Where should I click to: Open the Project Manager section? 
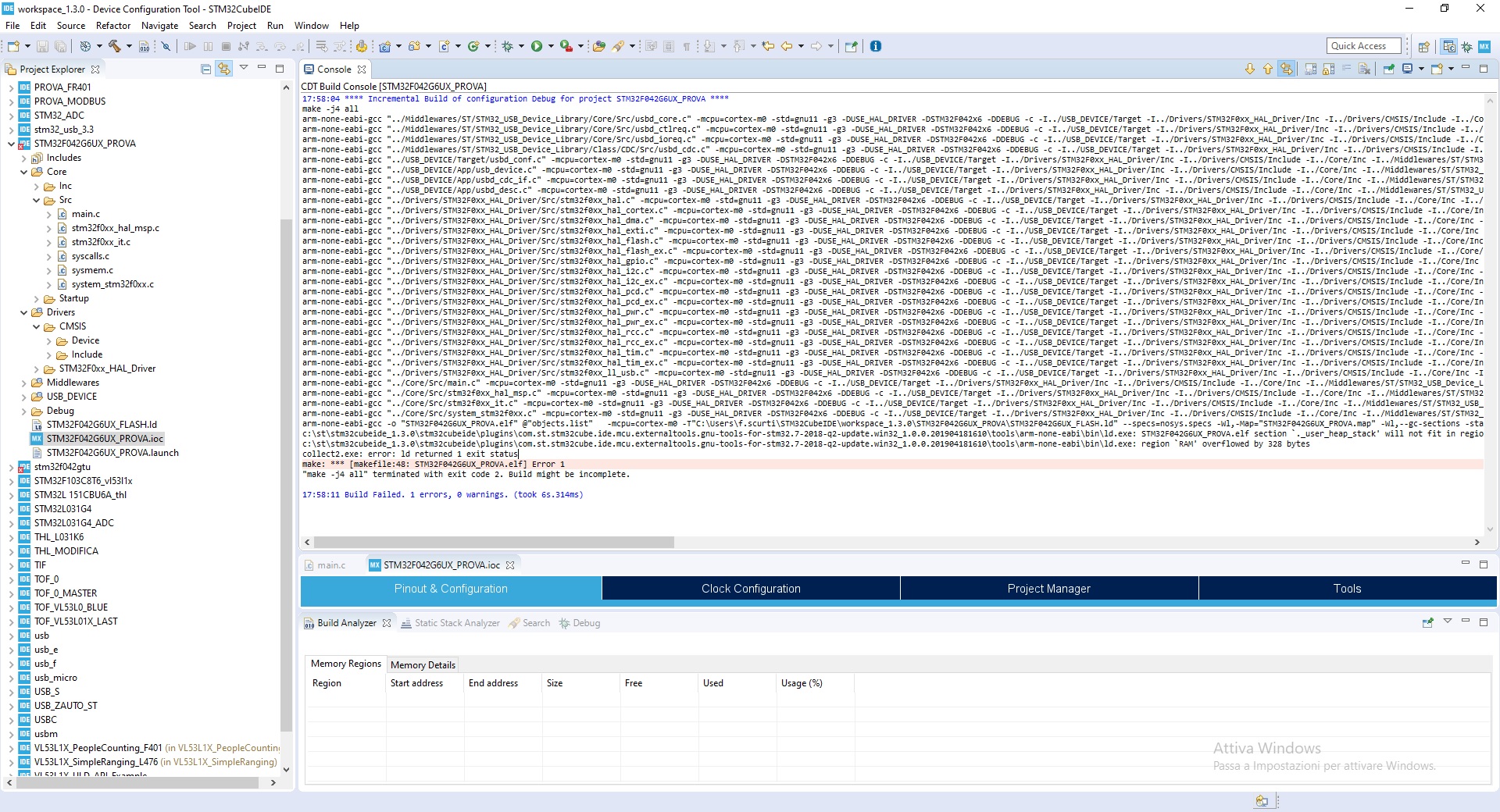coord(1048,589)
